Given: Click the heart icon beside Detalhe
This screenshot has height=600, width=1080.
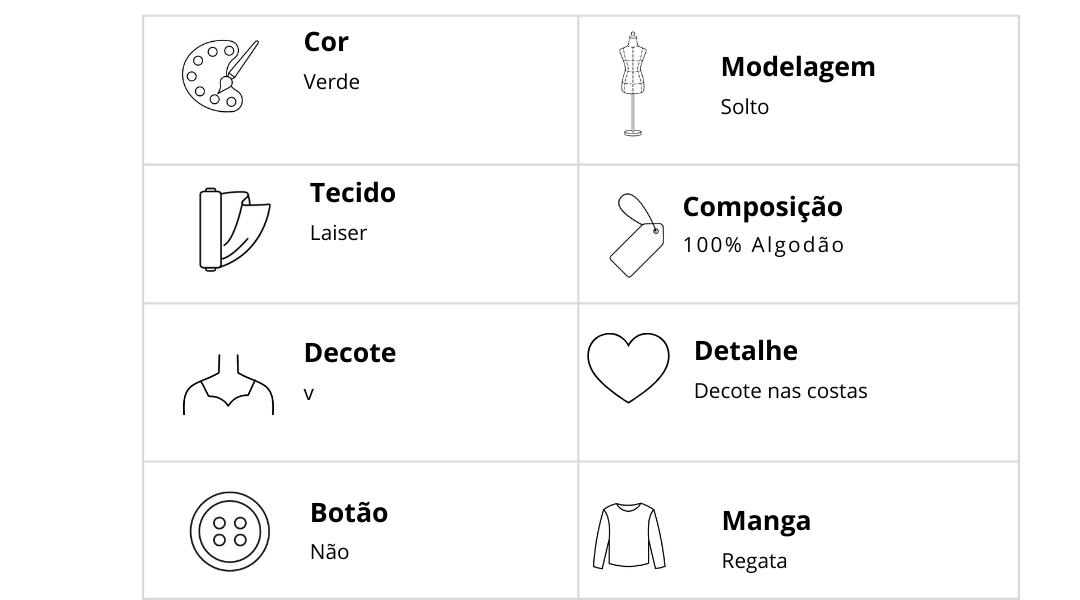Looking at the screenshot, I should click(628, 367).
